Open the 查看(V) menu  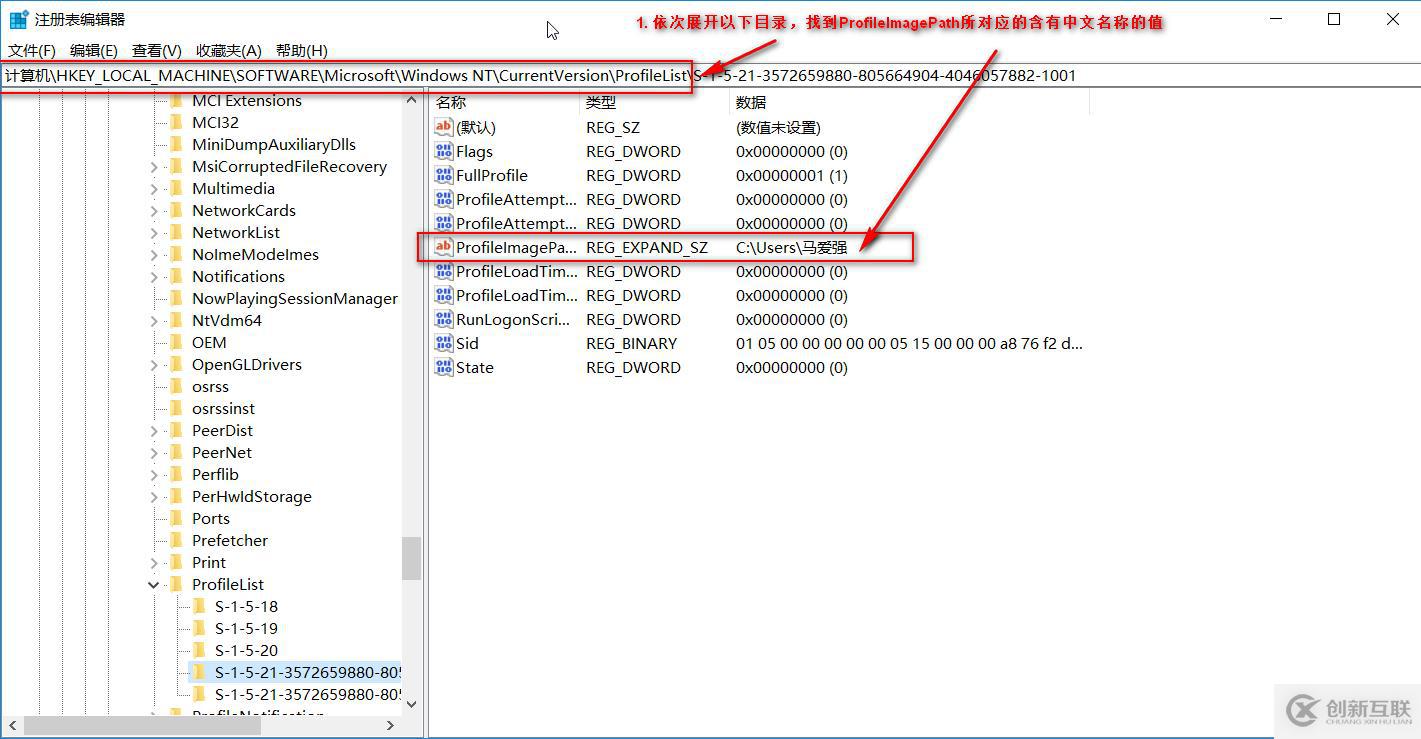click(x=157, y=50)
